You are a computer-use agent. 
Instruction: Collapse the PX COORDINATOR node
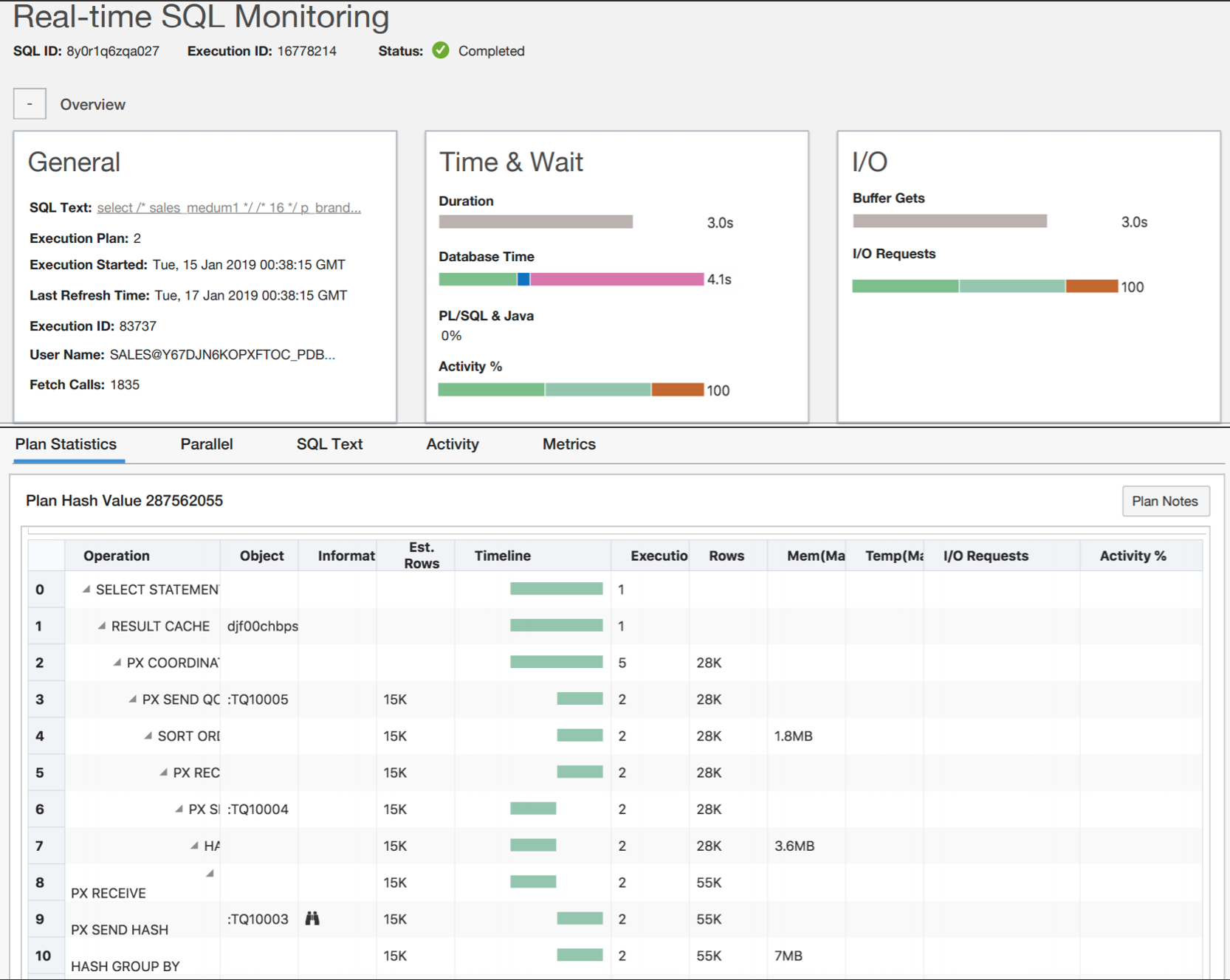point(117,661)
